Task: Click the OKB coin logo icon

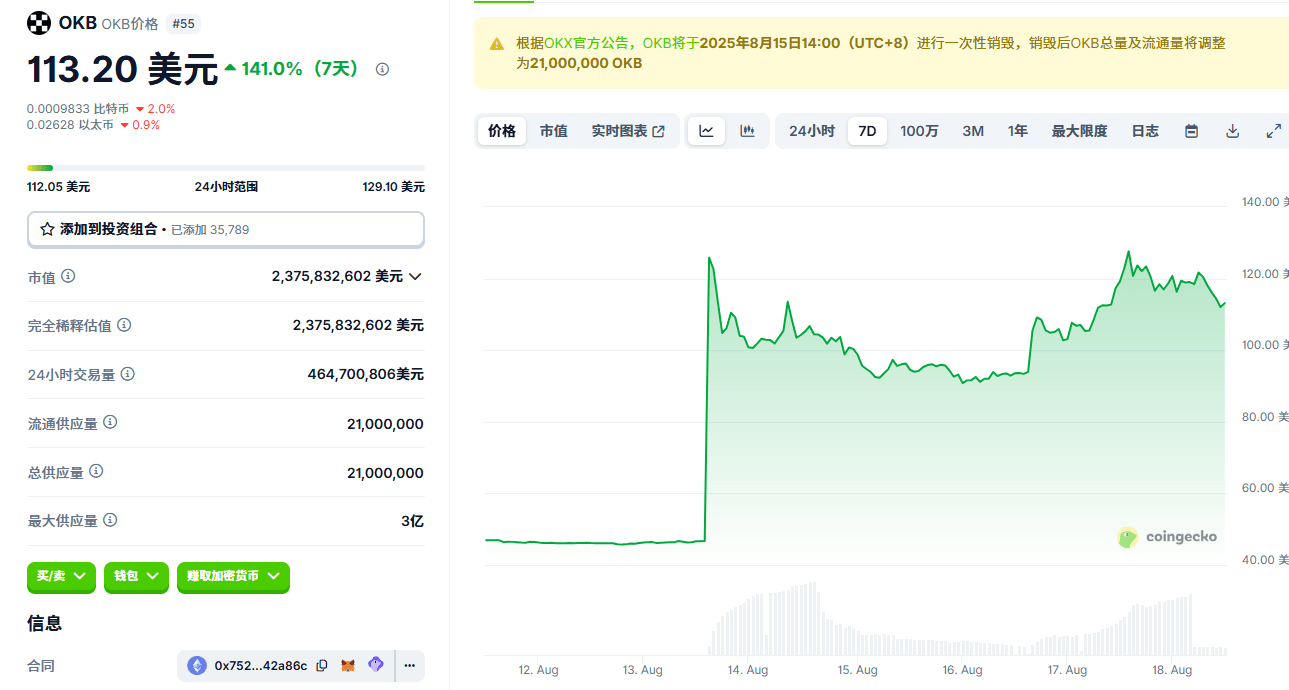Action: pyautogui.click(x=39, y=23)
